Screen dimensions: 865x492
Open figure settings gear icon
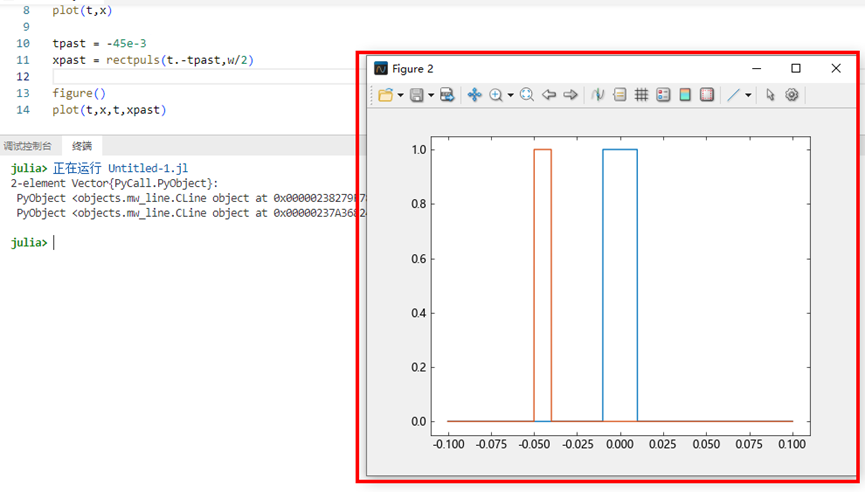(x=792, y=95)
